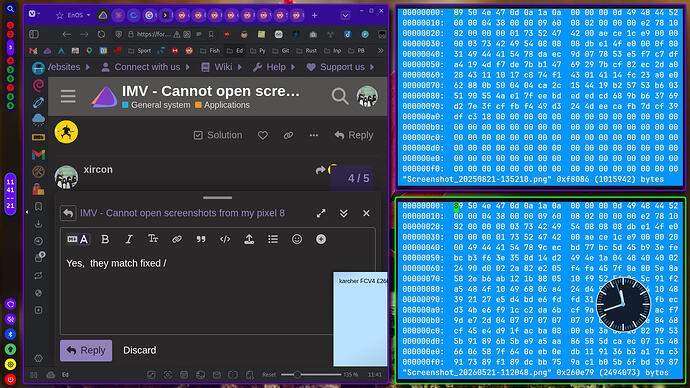Collapse the composer with the double chevron
The image size is (690, 388).
pyautogui.click(x=344, y=213)
